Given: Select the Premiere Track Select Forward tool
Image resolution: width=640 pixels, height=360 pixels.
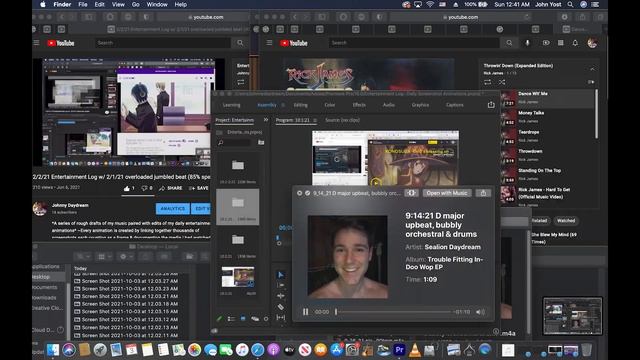Looking at the screenshot, I should 281,285.
